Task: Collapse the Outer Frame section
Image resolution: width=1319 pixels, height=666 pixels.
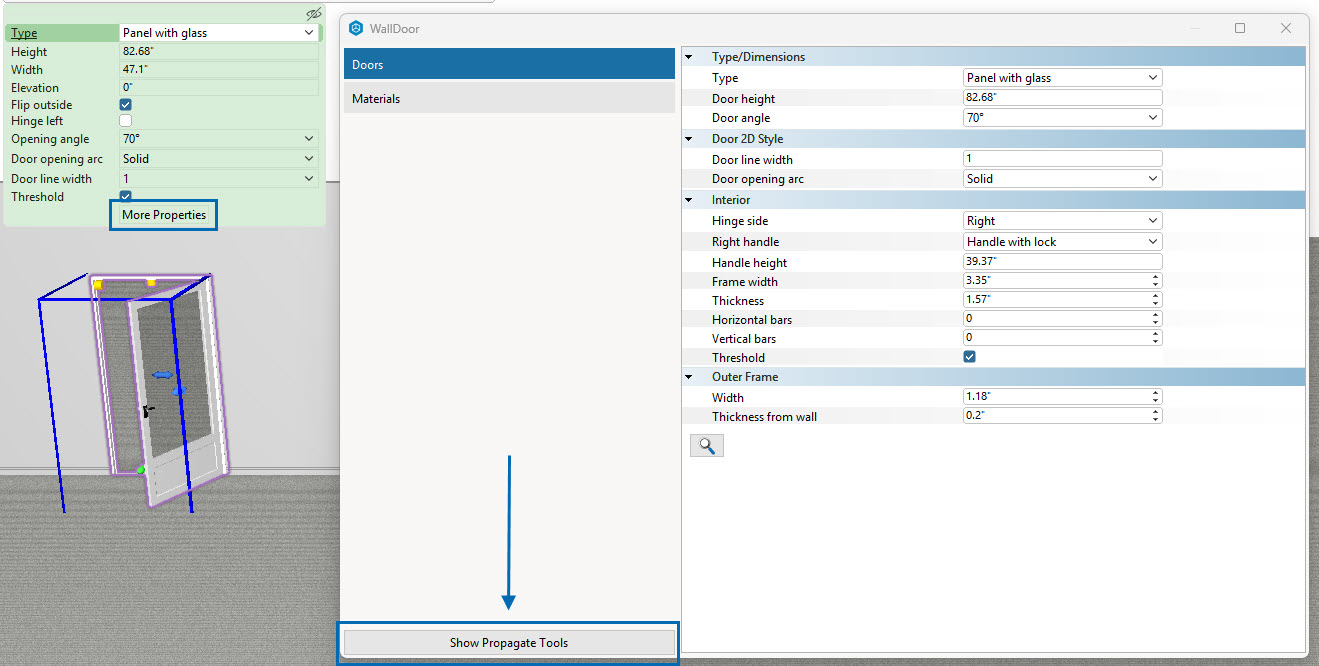Action: 689,377
